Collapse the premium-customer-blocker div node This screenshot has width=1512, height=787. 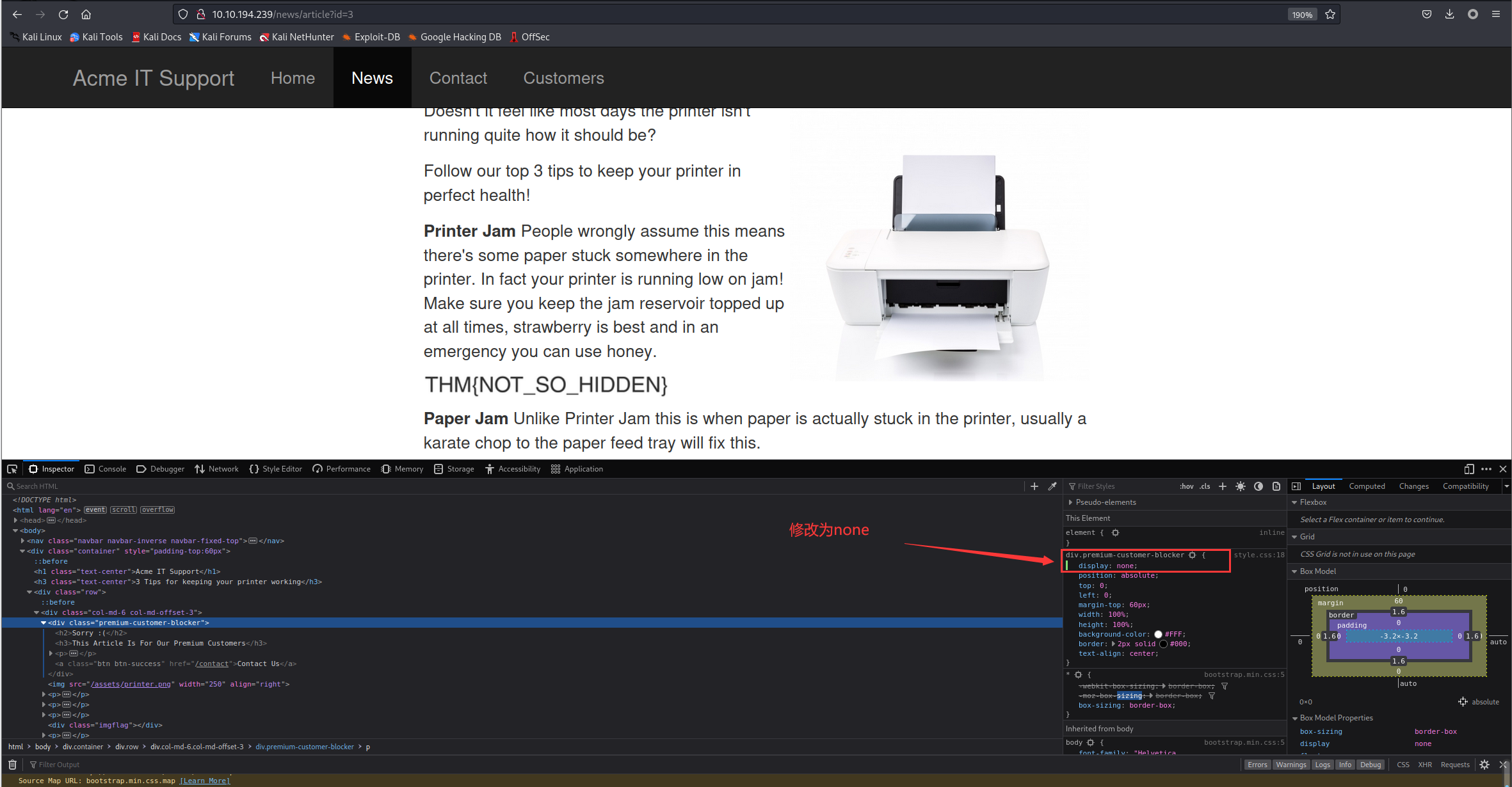pyautogui.click(x=44, y=623)
